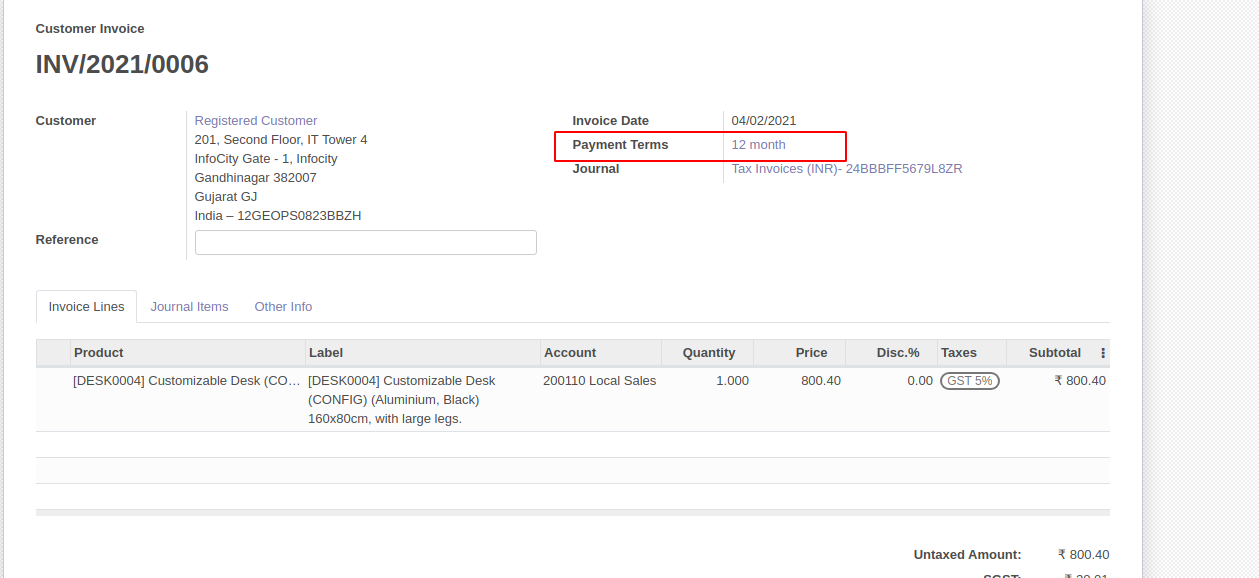Open the column options kebab icon
1259x578 pixels.
pos(1103,353)
